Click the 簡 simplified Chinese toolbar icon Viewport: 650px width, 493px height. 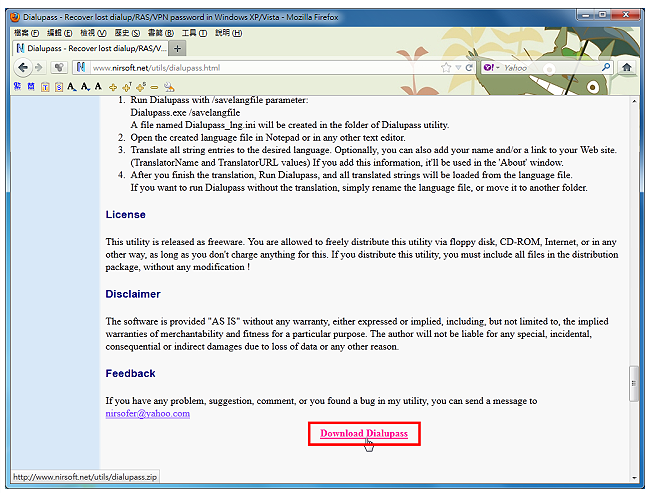[31, 86]
